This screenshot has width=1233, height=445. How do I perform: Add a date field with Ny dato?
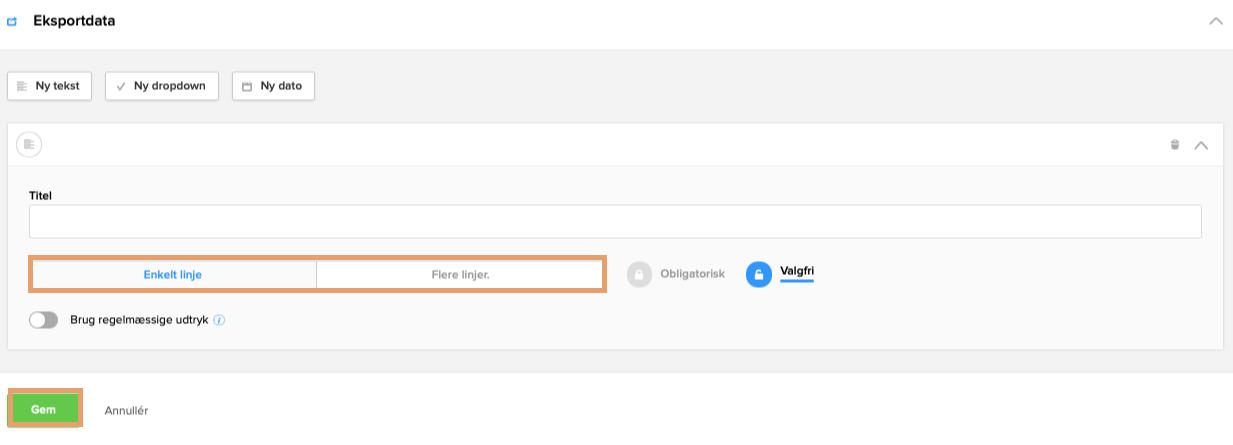point(273,86)
